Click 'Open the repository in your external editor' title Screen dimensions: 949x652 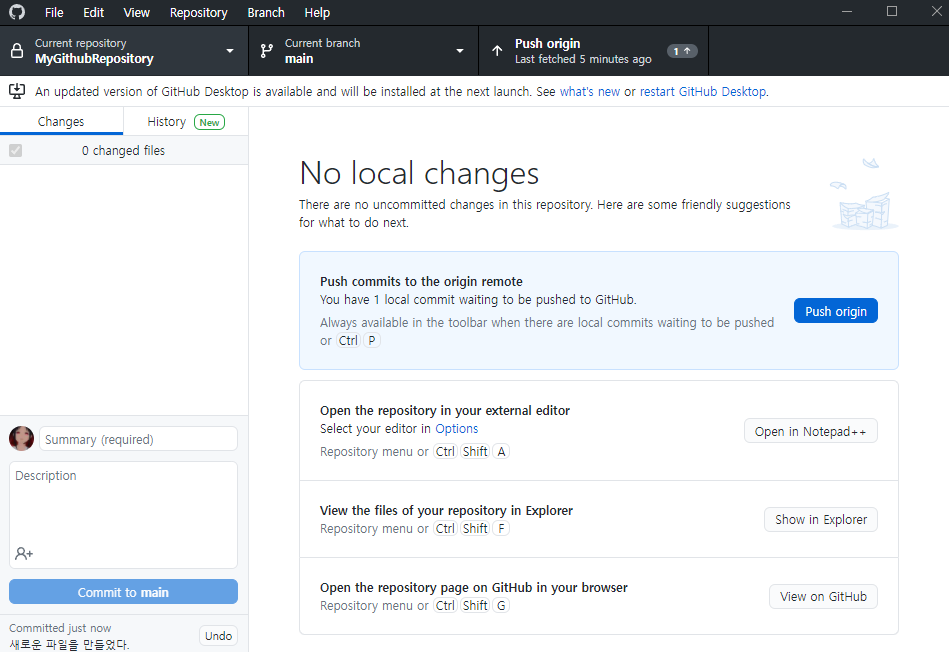click(445, 410)
